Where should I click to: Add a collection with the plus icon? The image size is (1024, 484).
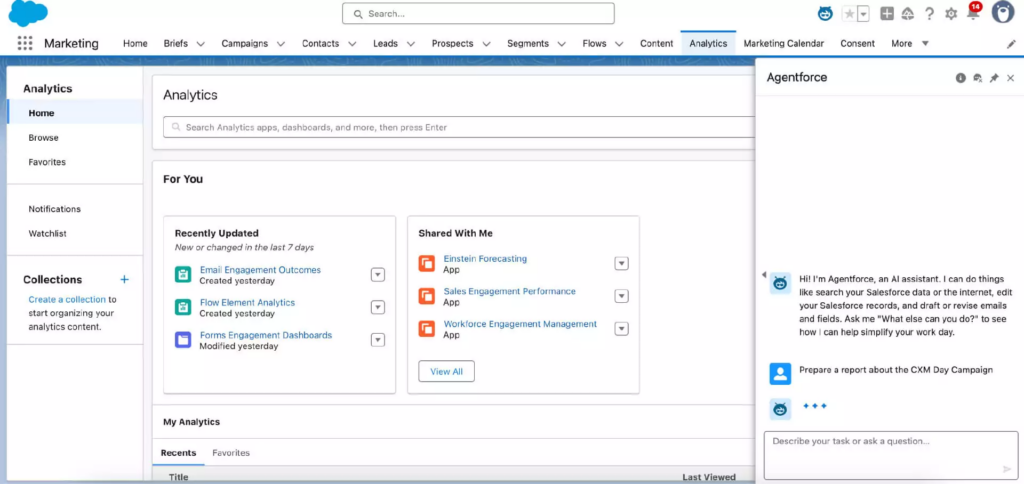[x=125, y=280]
